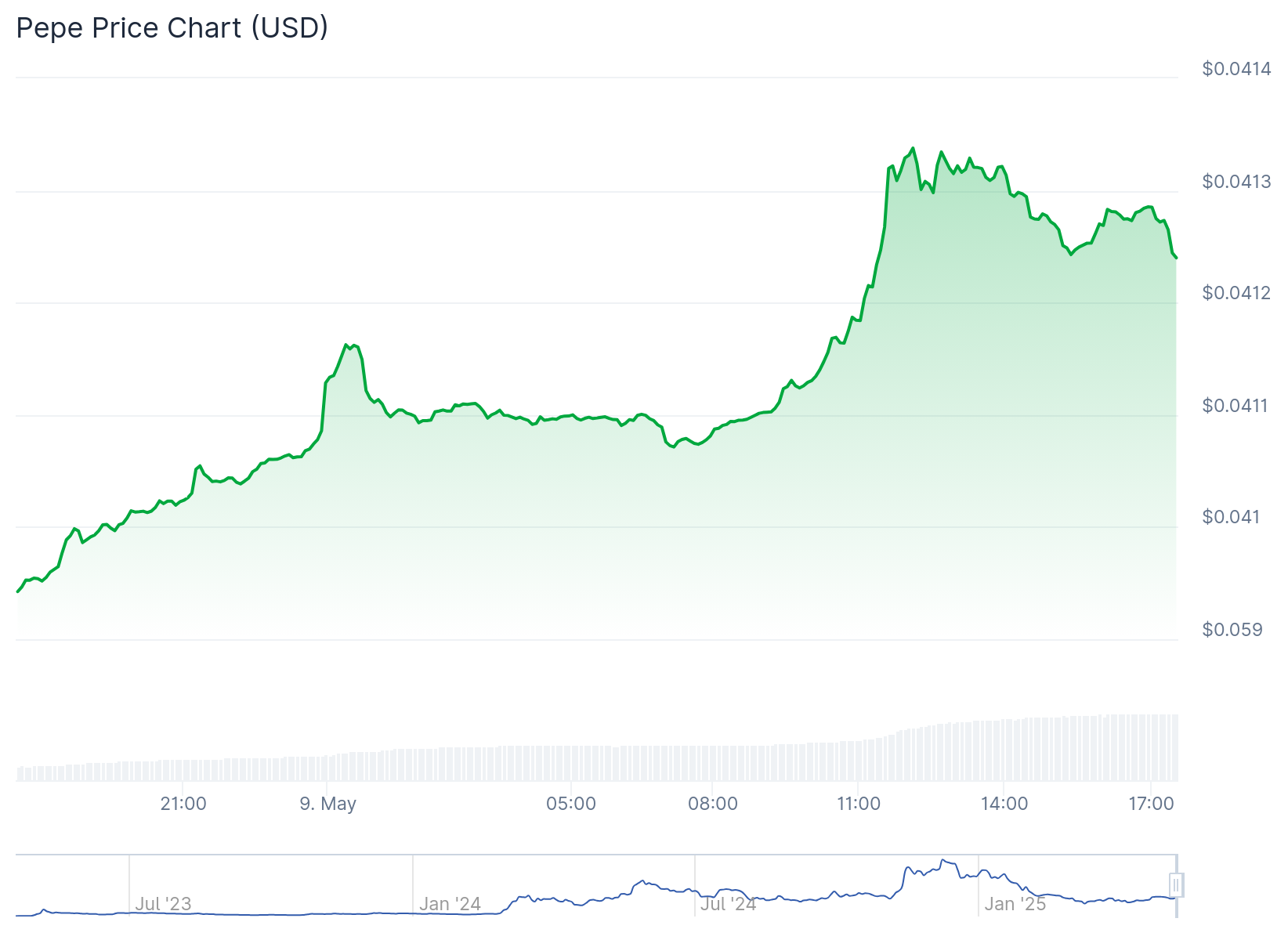Click the highest peak of the green price line
Image resolution: width=1288 pixels, height=940 pixels.
[x=913, y=148]
